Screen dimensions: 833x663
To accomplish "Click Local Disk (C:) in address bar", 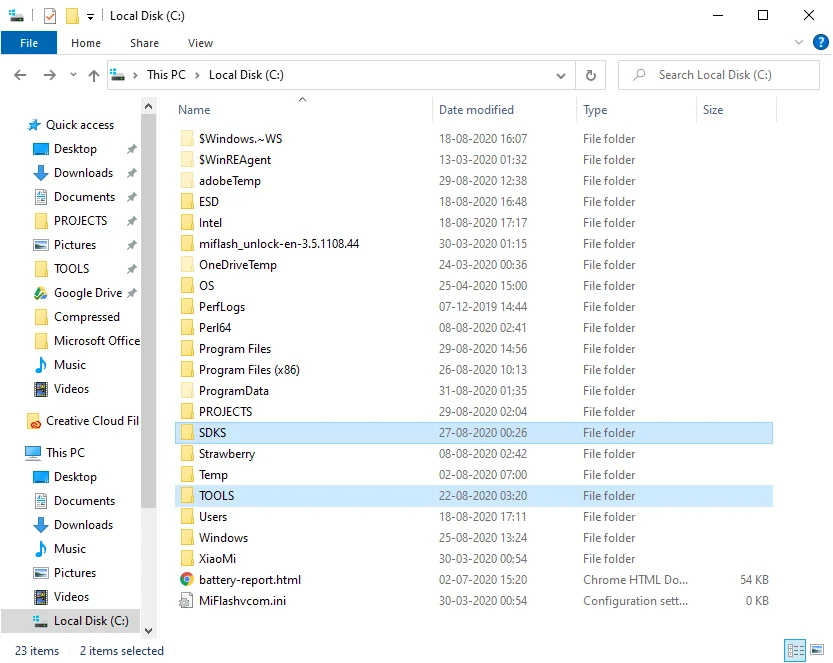I will [x=246, y=75].
